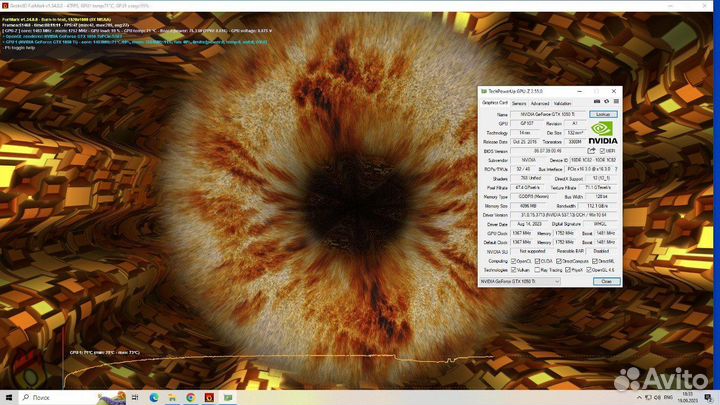Click the GPU-Z screenshot camera icon
This screenshot has height=405, width=720.
pyautogui.click(x=596, y=103)
